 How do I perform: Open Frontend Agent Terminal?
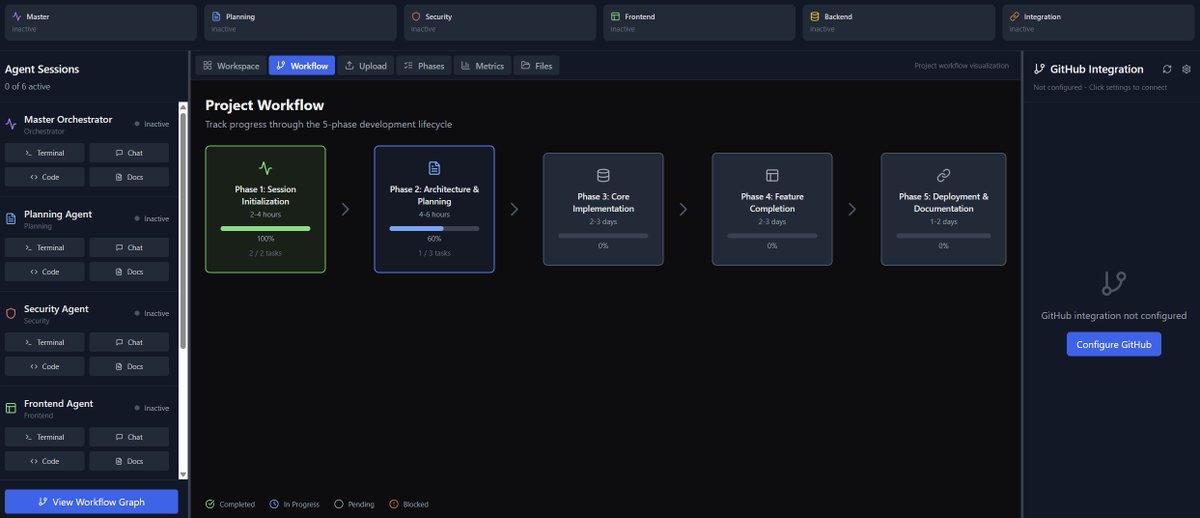(x=44, y=437)
